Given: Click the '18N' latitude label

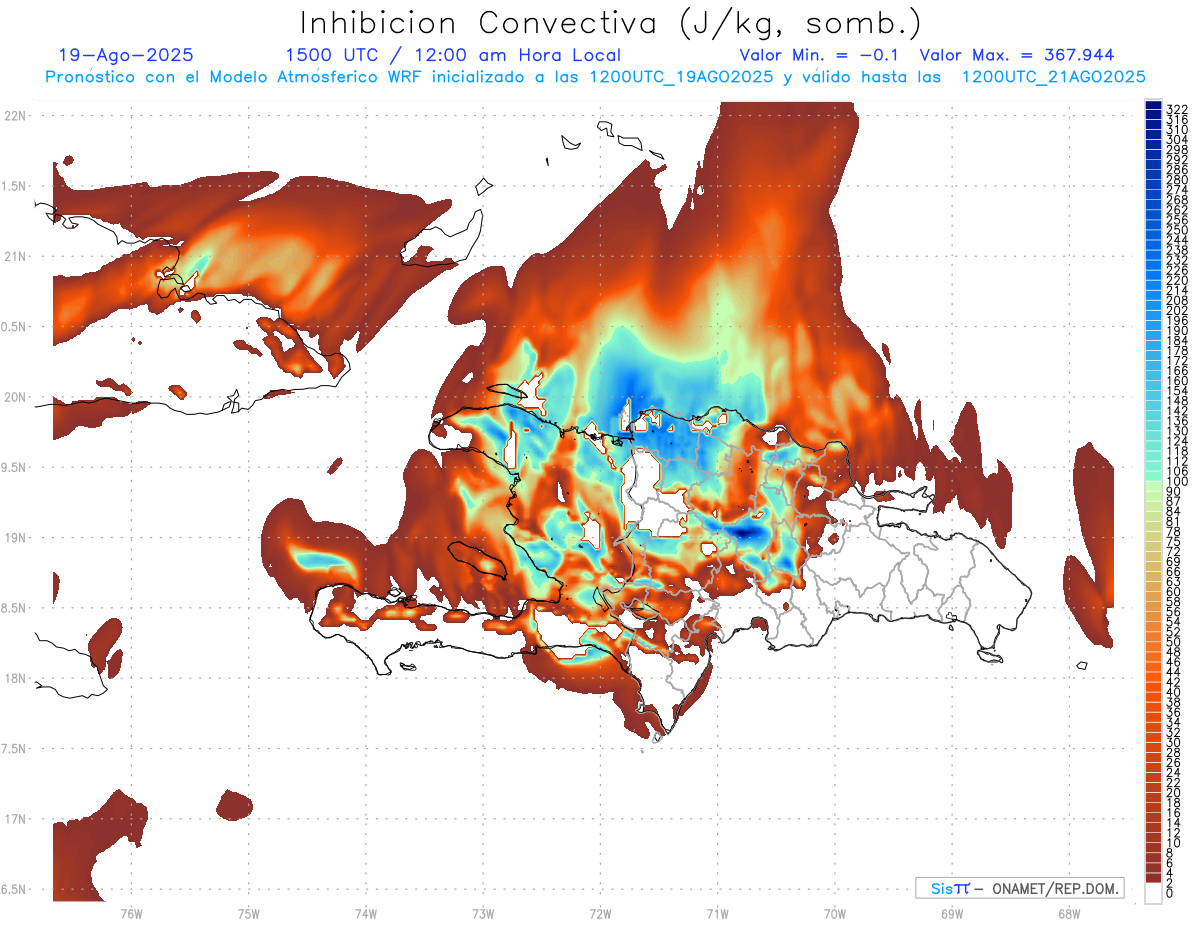Looking at the screenshot, I should [16, 679].
